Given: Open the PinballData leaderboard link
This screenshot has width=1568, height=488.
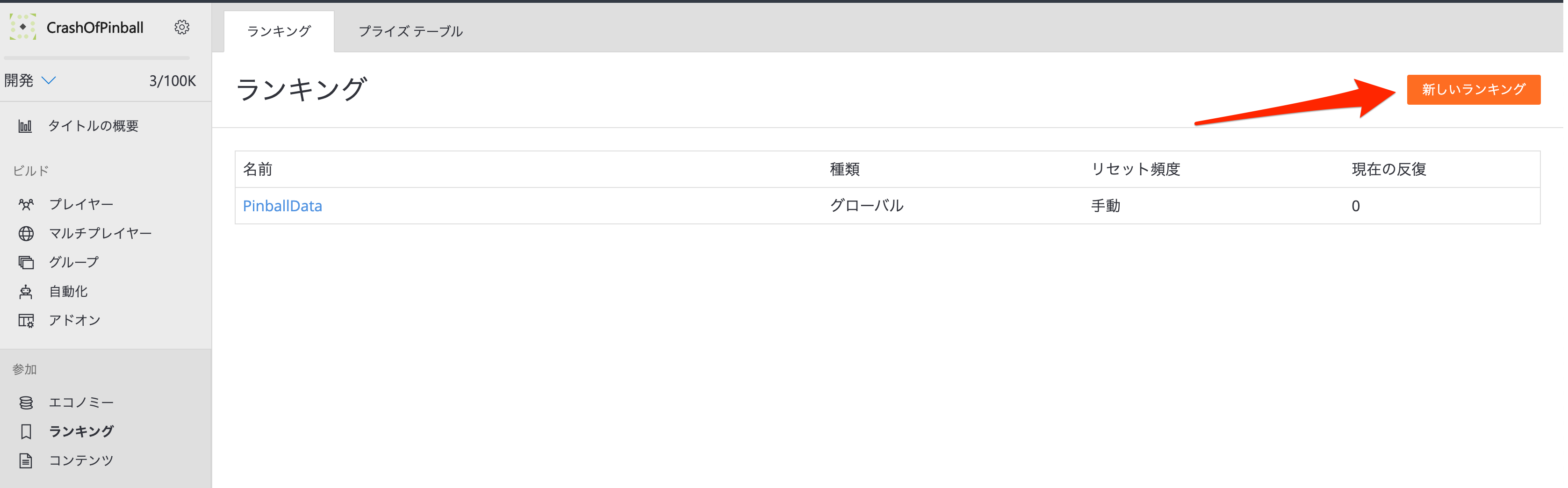Looking at the screenshot, I should pos(282,206).
